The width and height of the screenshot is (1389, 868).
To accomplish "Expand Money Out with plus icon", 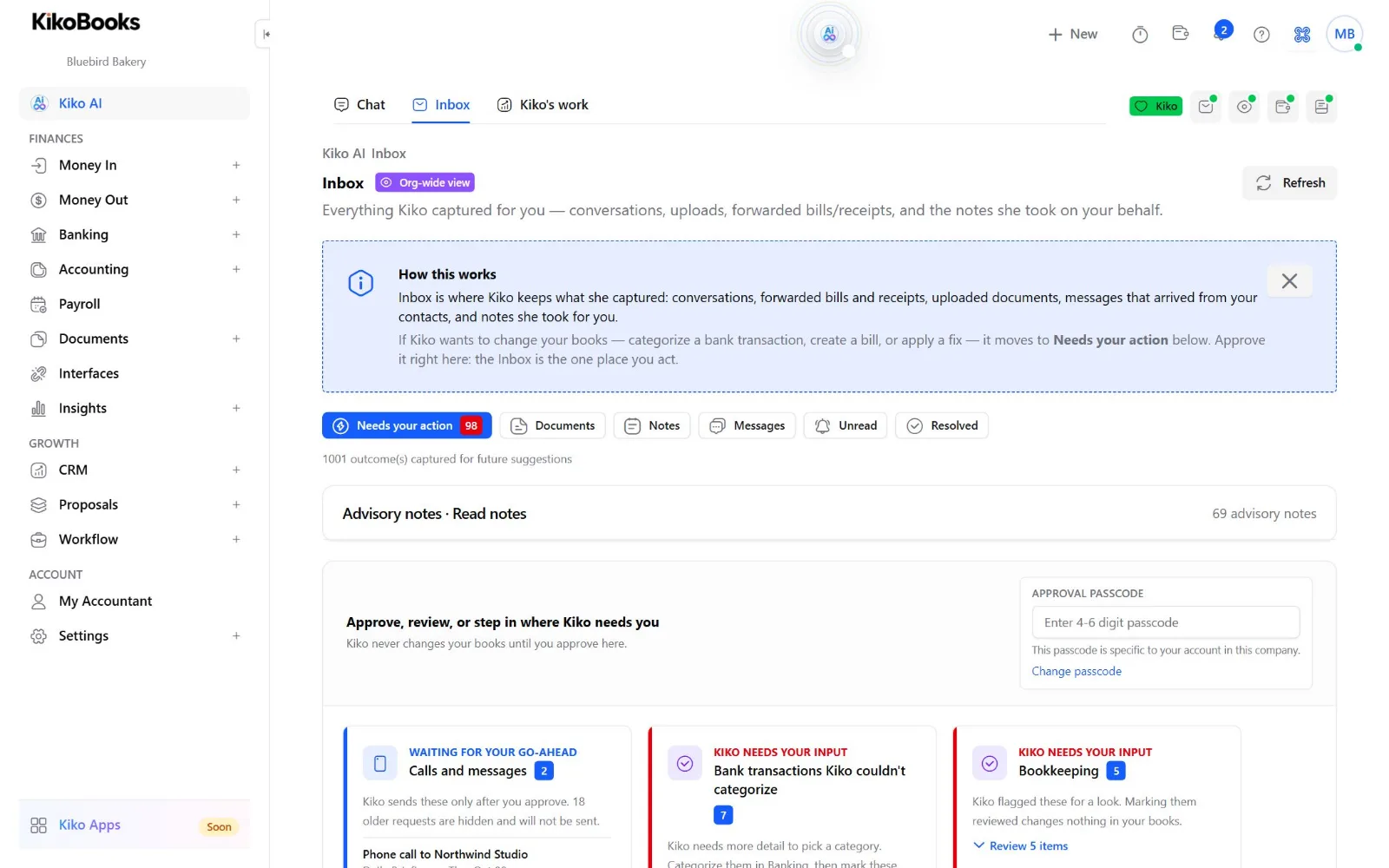I will 236,200.
